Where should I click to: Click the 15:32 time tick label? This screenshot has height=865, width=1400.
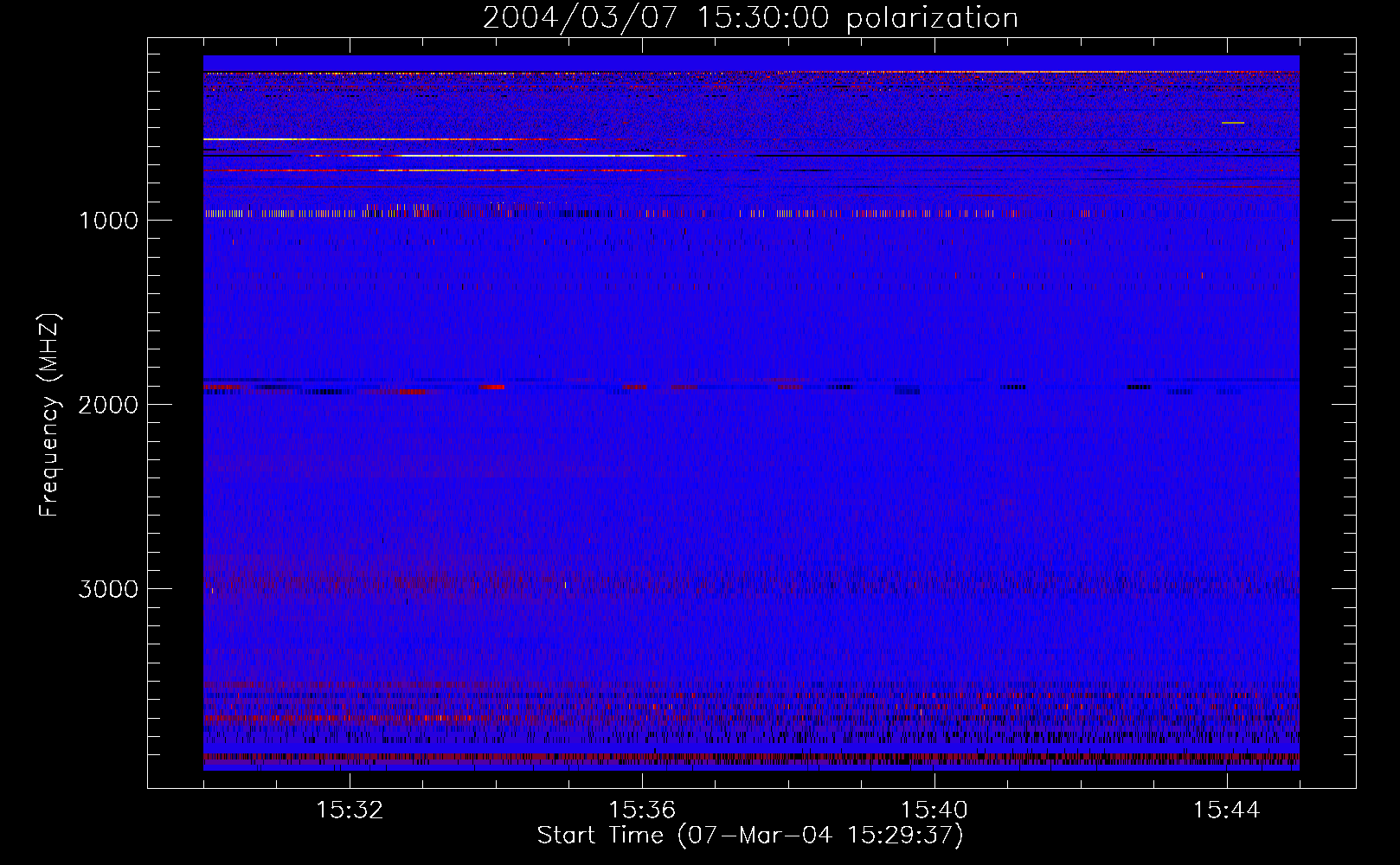tap(350, 811)
